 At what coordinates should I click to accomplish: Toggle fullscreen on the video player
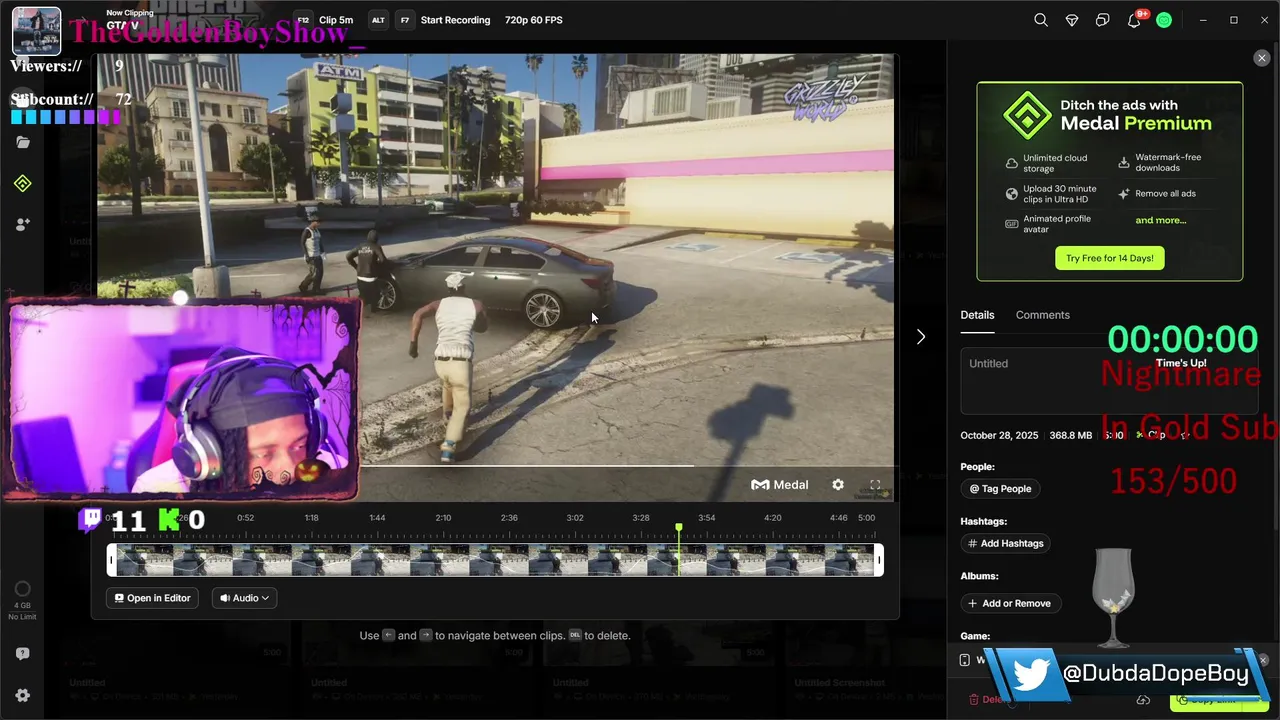point(875,485)
